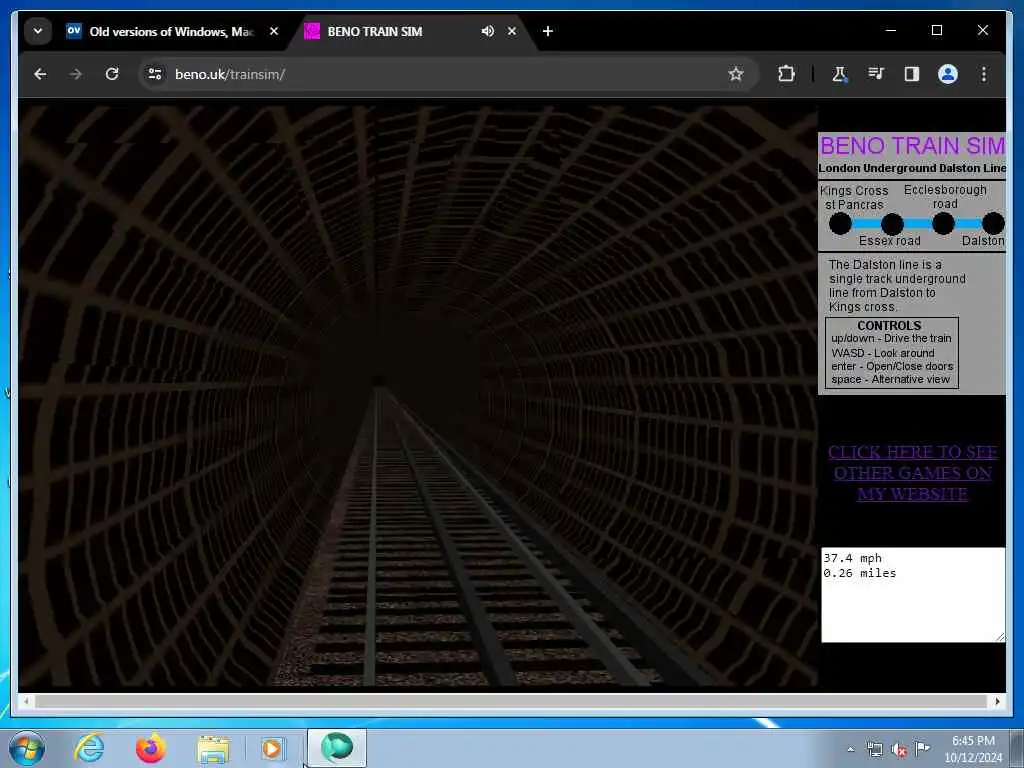Image resolution: width=1024 pixels, height=768 pixels.
Task: Open the media controls icon
Action: [x=876, y=74]
